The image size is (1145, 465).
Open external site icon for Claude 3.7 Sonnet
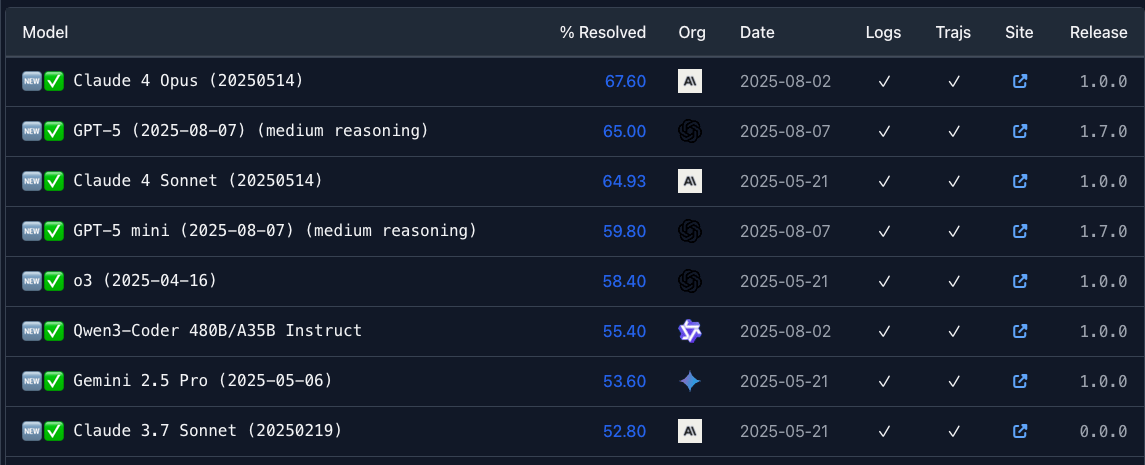(1020, 431)
